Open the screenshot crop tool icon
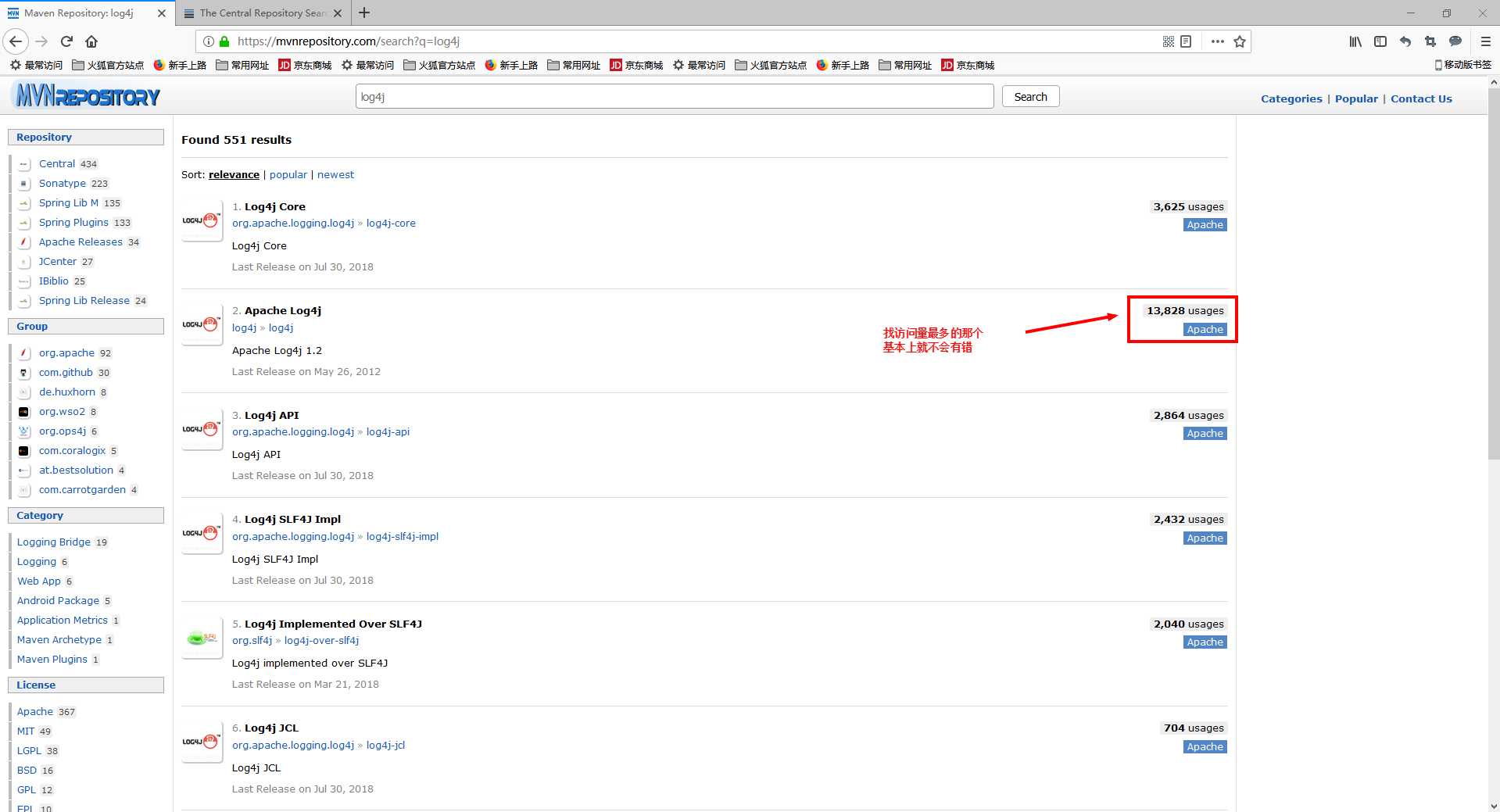Image resolution: width=1500 pixels, height=812 pixels. [x=1430, y=41]
